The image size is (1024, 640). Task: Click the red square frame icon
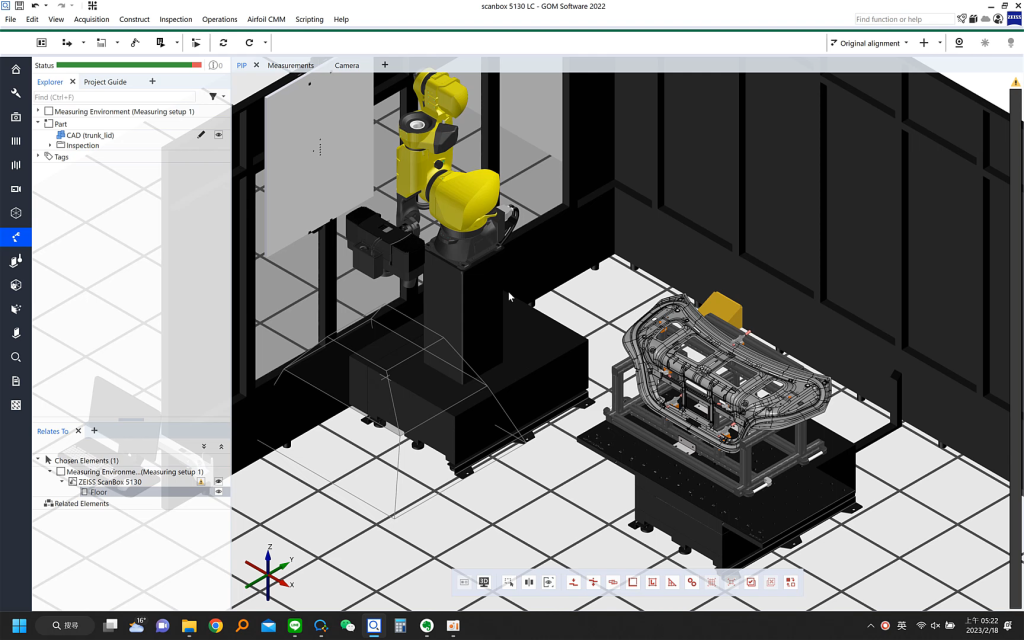(632, 582)
